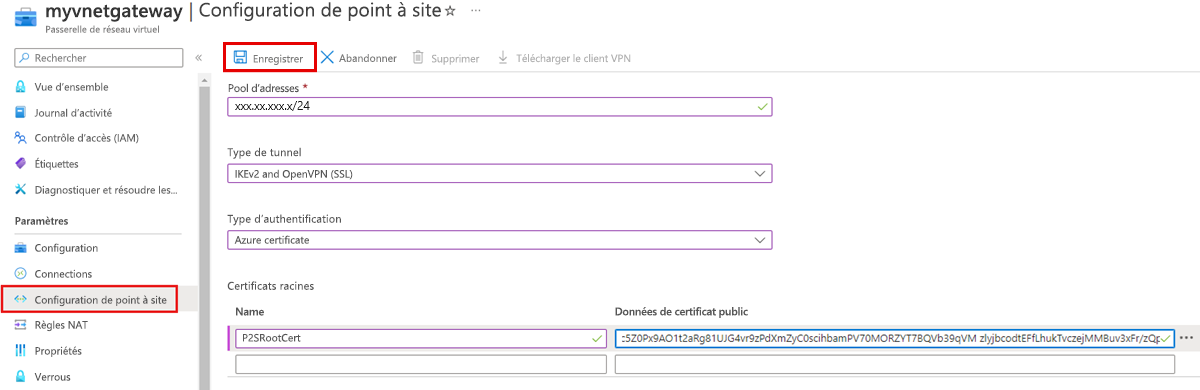This screenshot has width=1200, height=390.
Task: Click the Certificats racines label
Action: [x=271, y=286]
